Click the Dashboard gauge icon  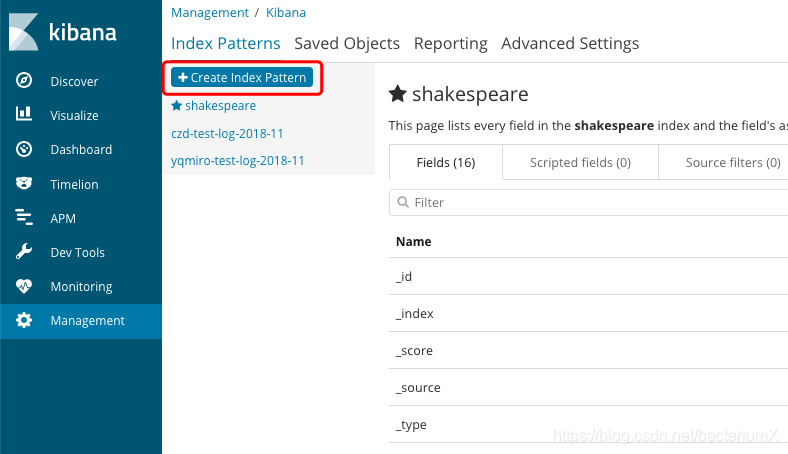(x=25, y=149)
